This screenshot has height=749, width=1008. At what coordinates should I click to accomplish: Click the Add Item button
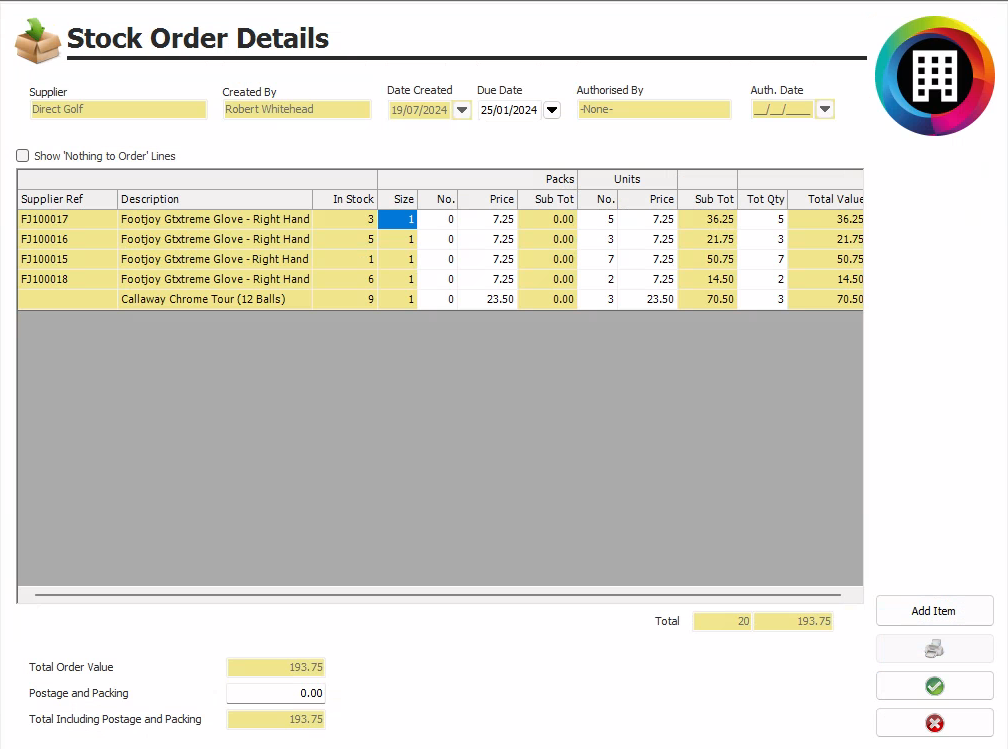935,611
